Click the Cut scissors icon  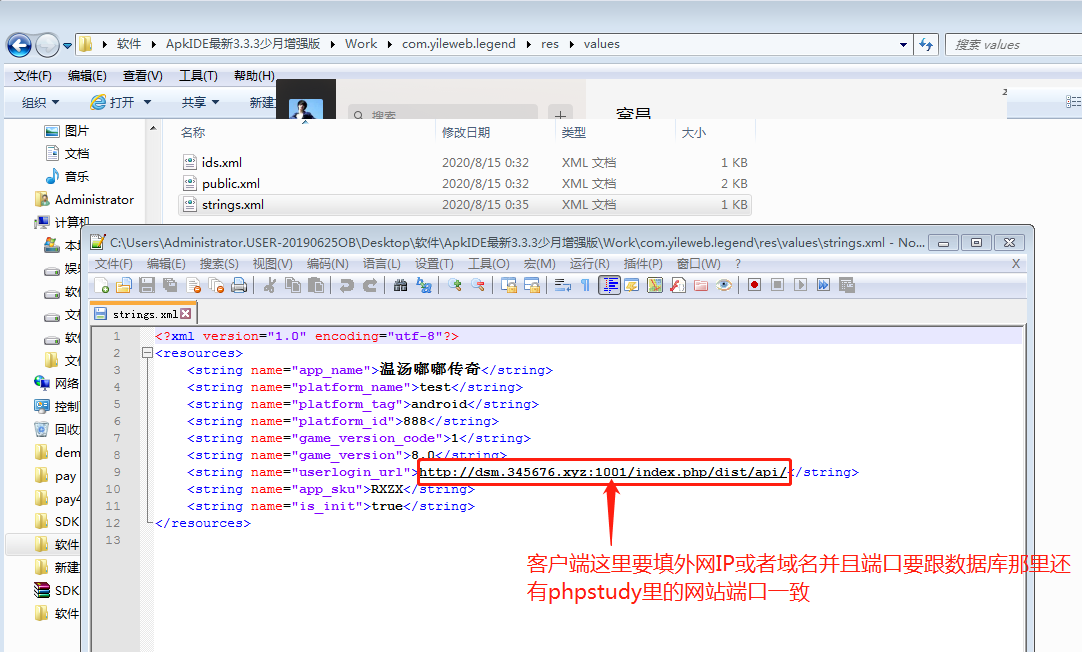(269, 285)
